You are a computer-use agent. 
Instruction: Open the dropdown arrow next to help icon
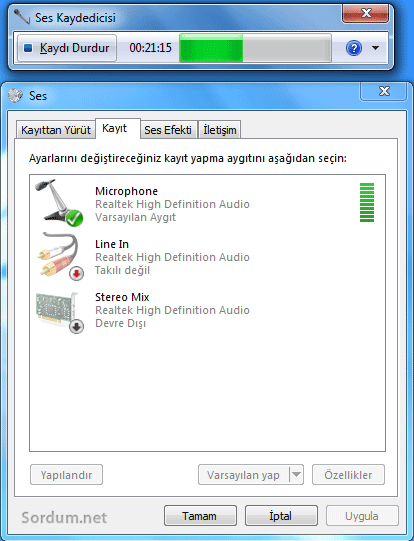(375, 48)
